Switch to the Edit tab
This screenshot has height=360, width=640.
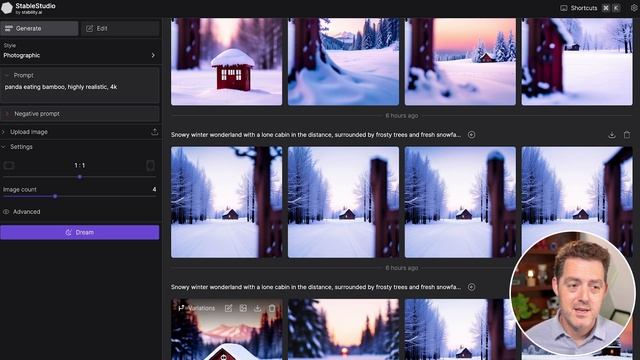pos(120,28)
